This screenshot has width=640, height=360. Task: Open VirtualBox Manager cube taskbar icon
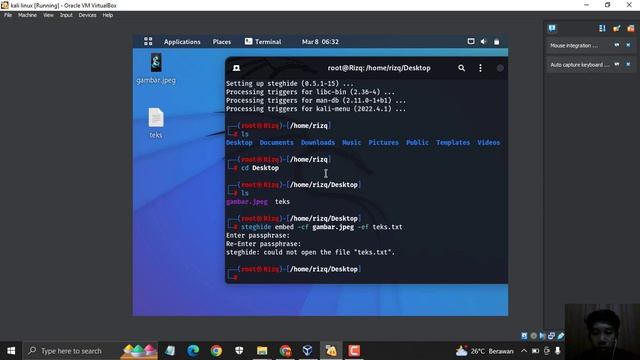point(308,351)
